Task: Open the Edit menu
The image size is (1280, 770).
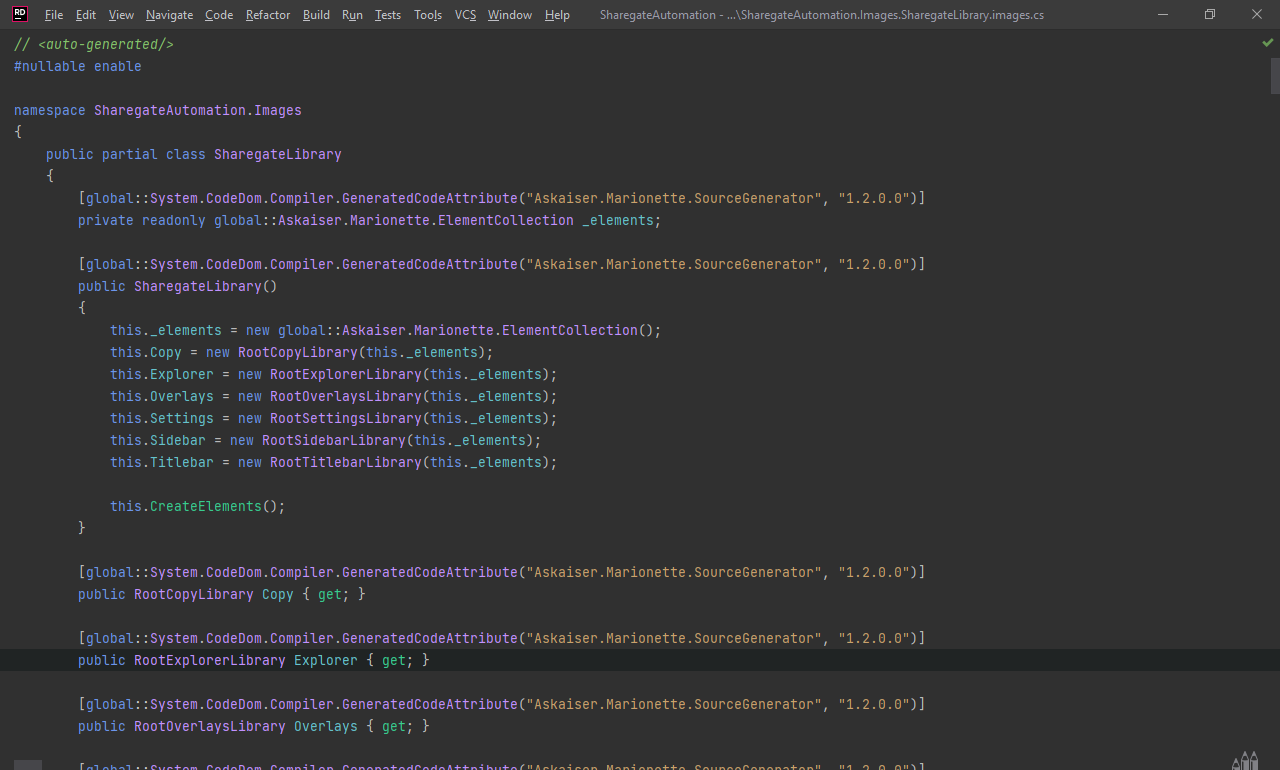Action: coord(86,15)
